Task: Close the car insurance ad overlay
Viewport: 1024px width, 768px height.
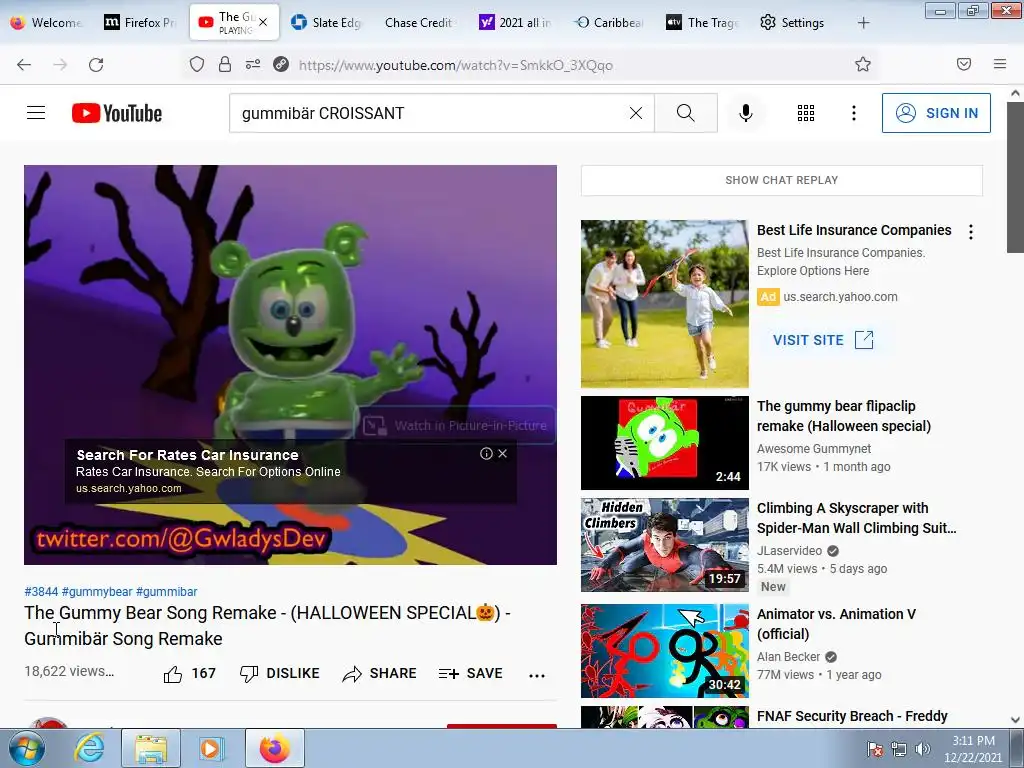Action: tap(502, 453)
